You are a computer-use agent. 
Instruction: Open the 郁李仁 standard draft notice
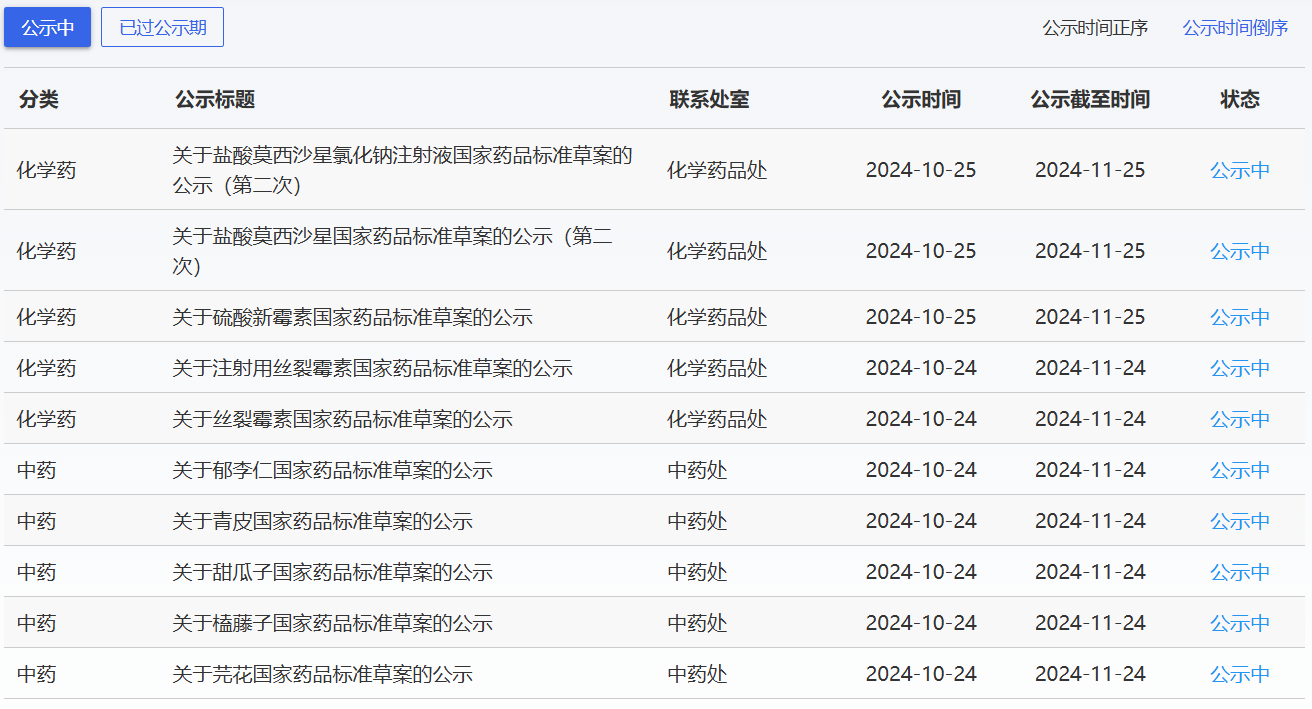(332, 470)
